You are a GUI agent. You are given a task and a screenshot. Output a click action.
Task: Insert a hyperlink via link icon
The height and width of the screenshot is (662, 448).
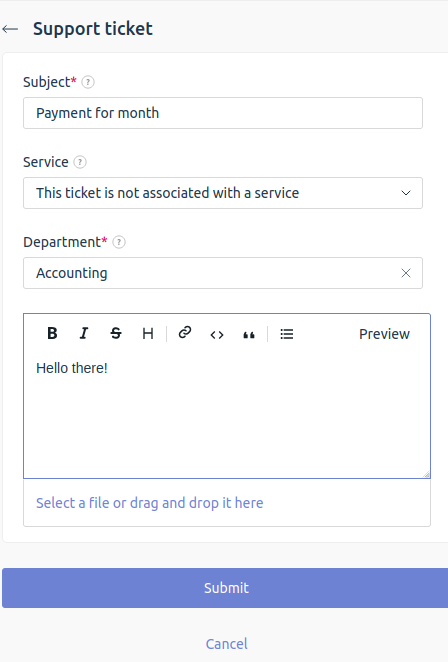click(x=185, y=333)
